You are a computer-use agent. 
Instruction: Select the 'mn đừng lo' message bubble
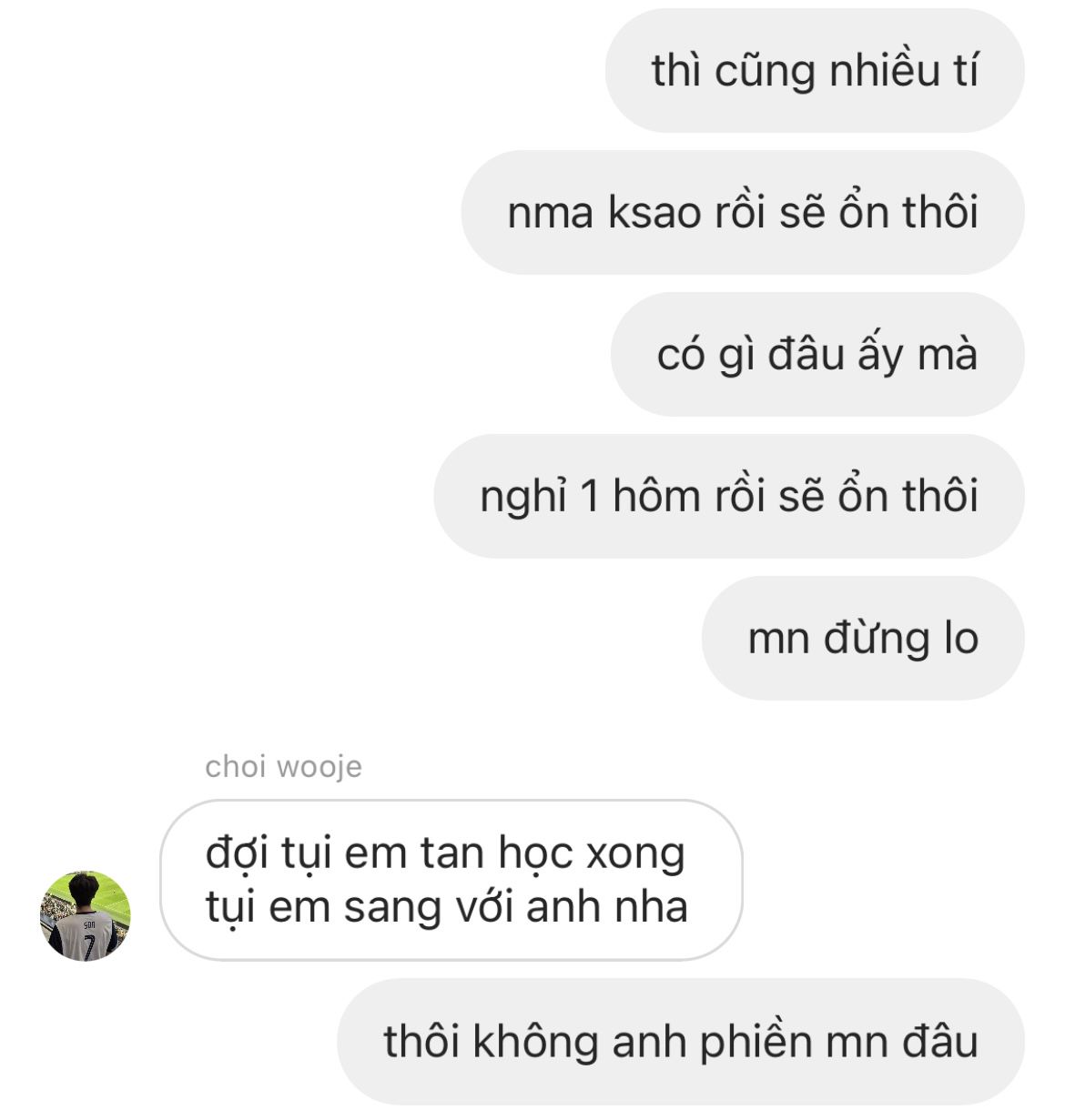pos(863,638)
